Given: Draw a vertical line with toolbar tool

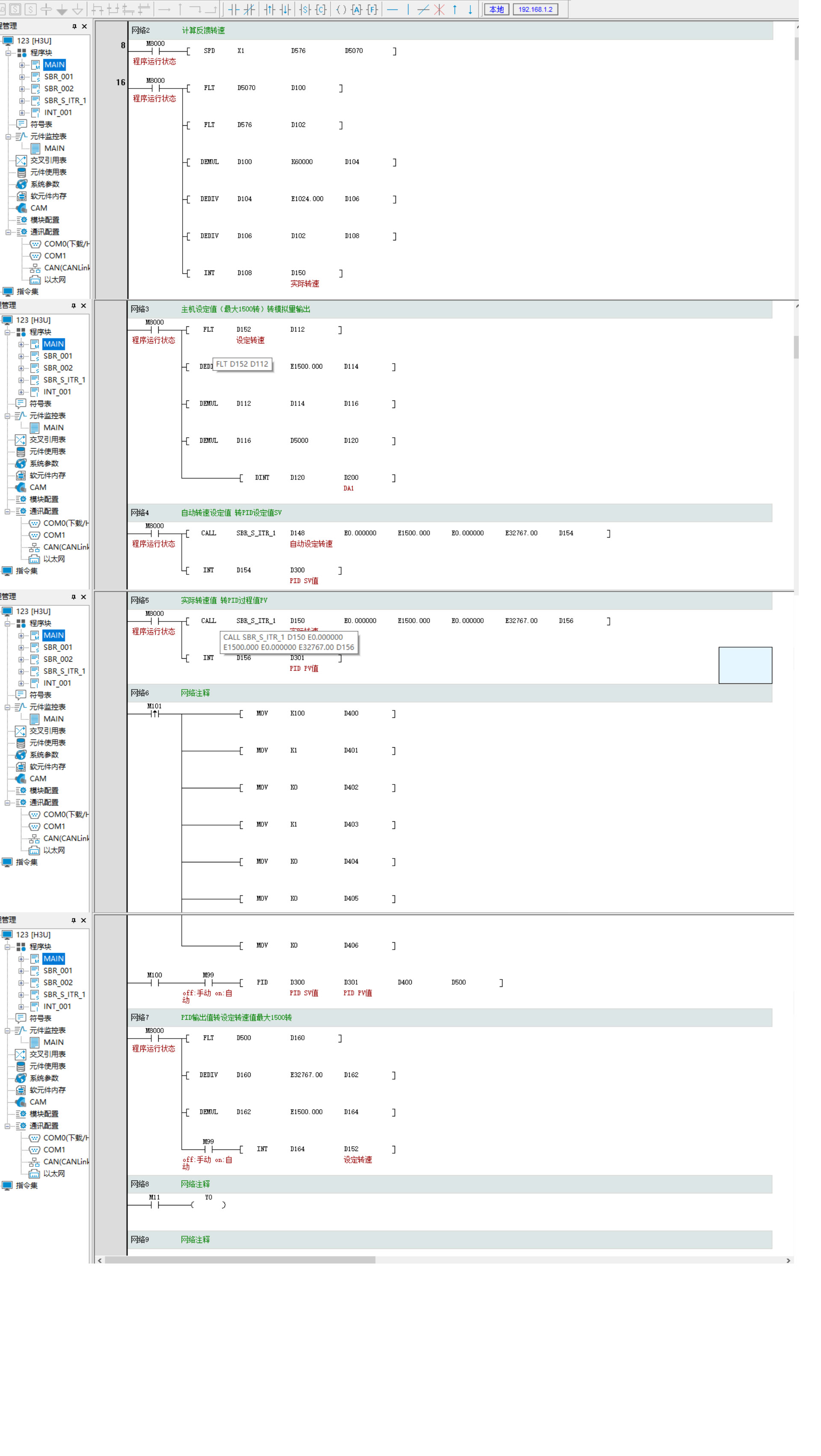Looking at the screenshot, I should 408,9.
